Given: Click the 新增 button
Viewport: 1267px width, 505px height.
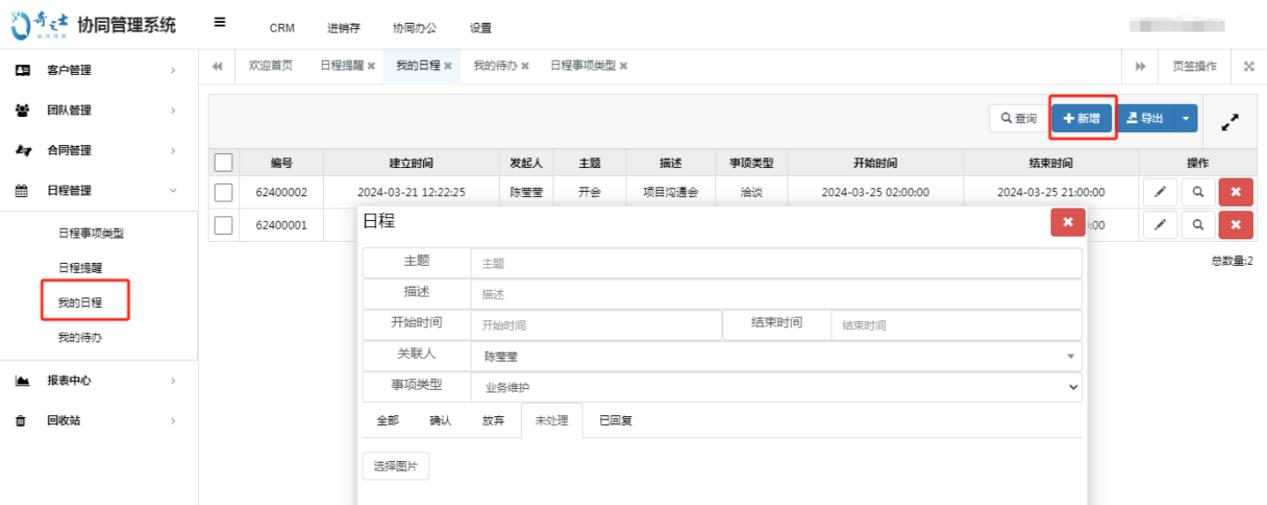Looking at the screenshot, I should pos(1082,119).
